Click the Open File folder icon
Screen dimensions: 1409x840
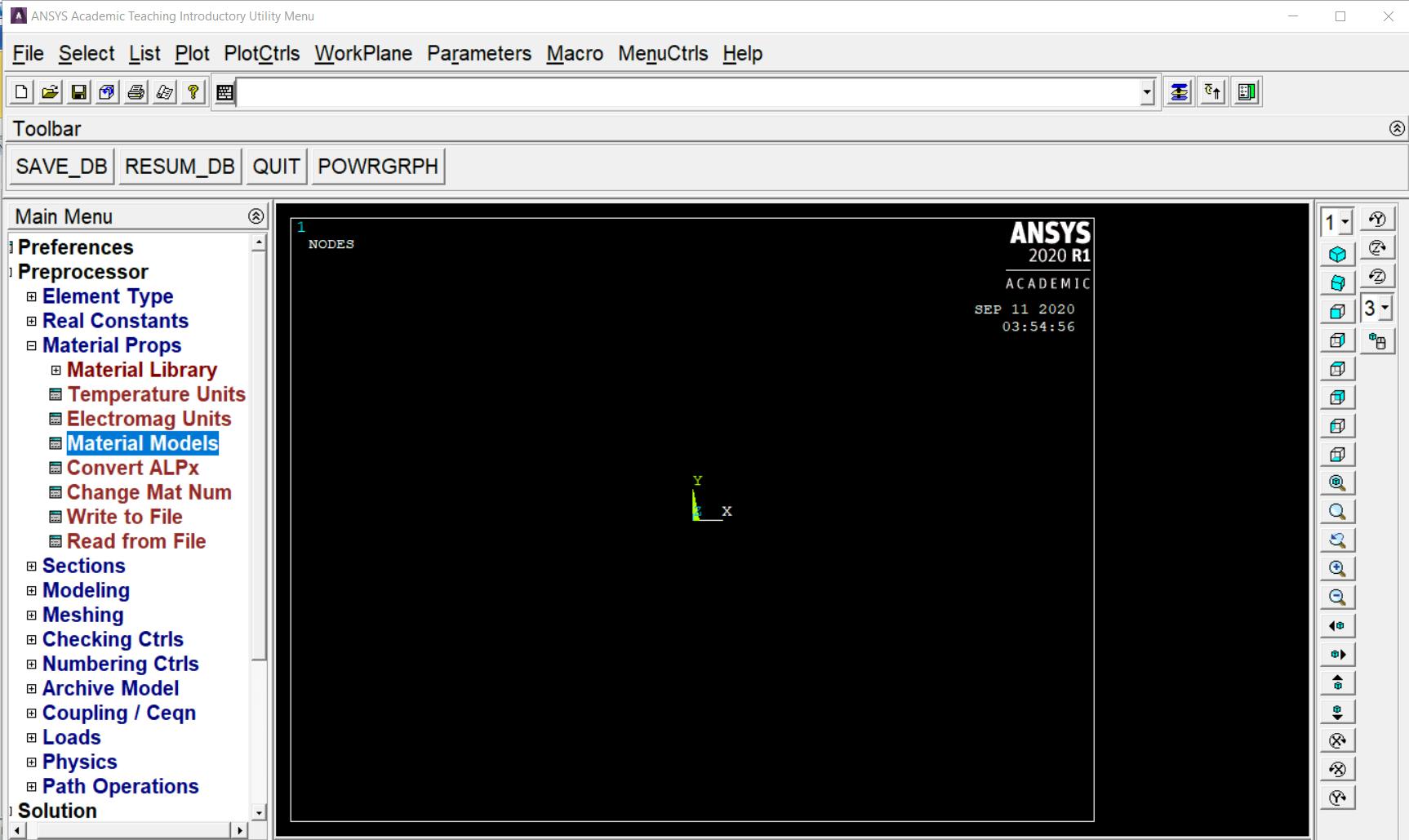(x=50, y=92)
